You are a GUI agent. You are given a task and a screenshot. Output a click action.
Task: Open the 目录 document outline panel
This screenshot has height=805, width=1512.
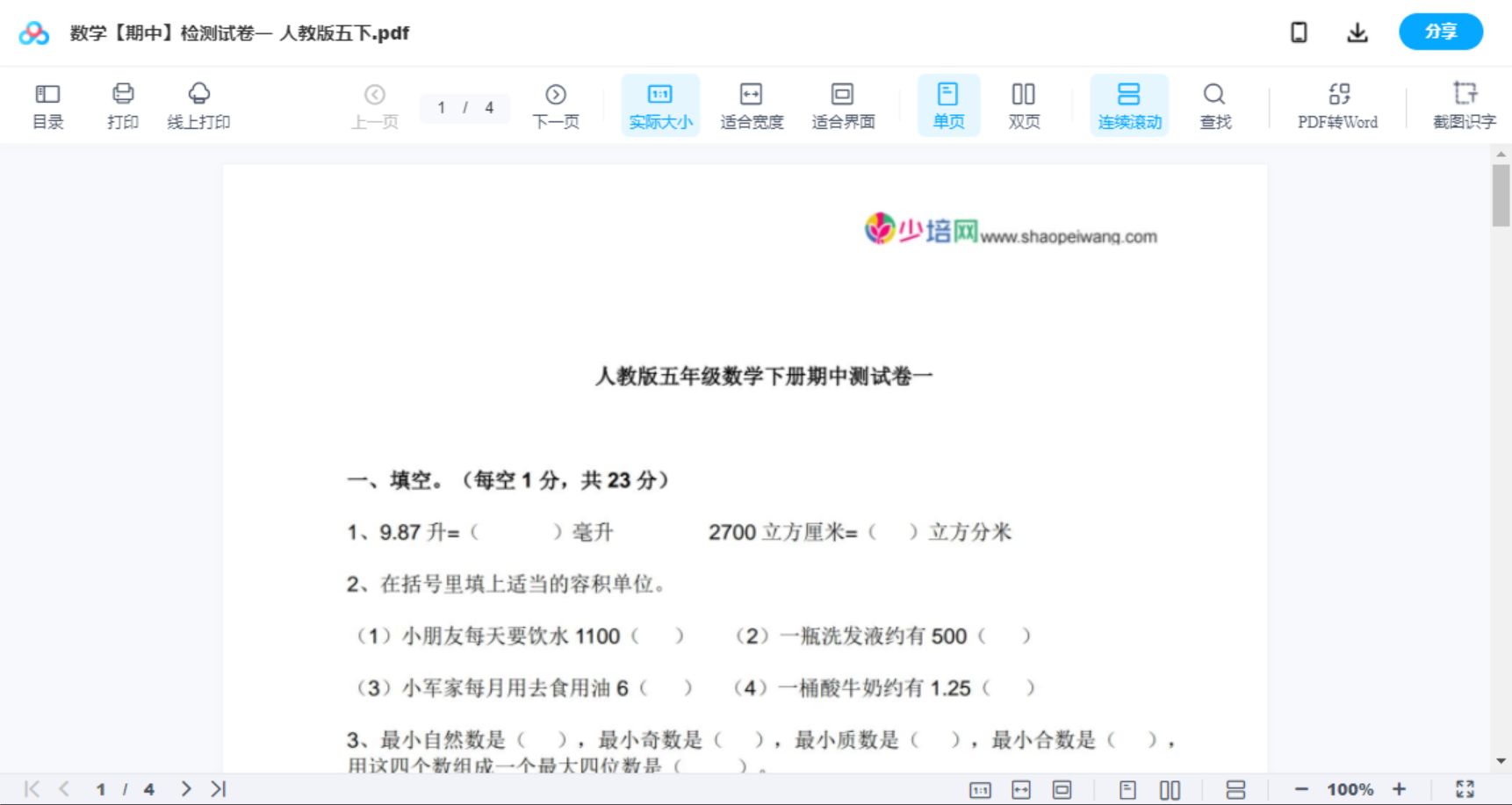coord(47,104)
